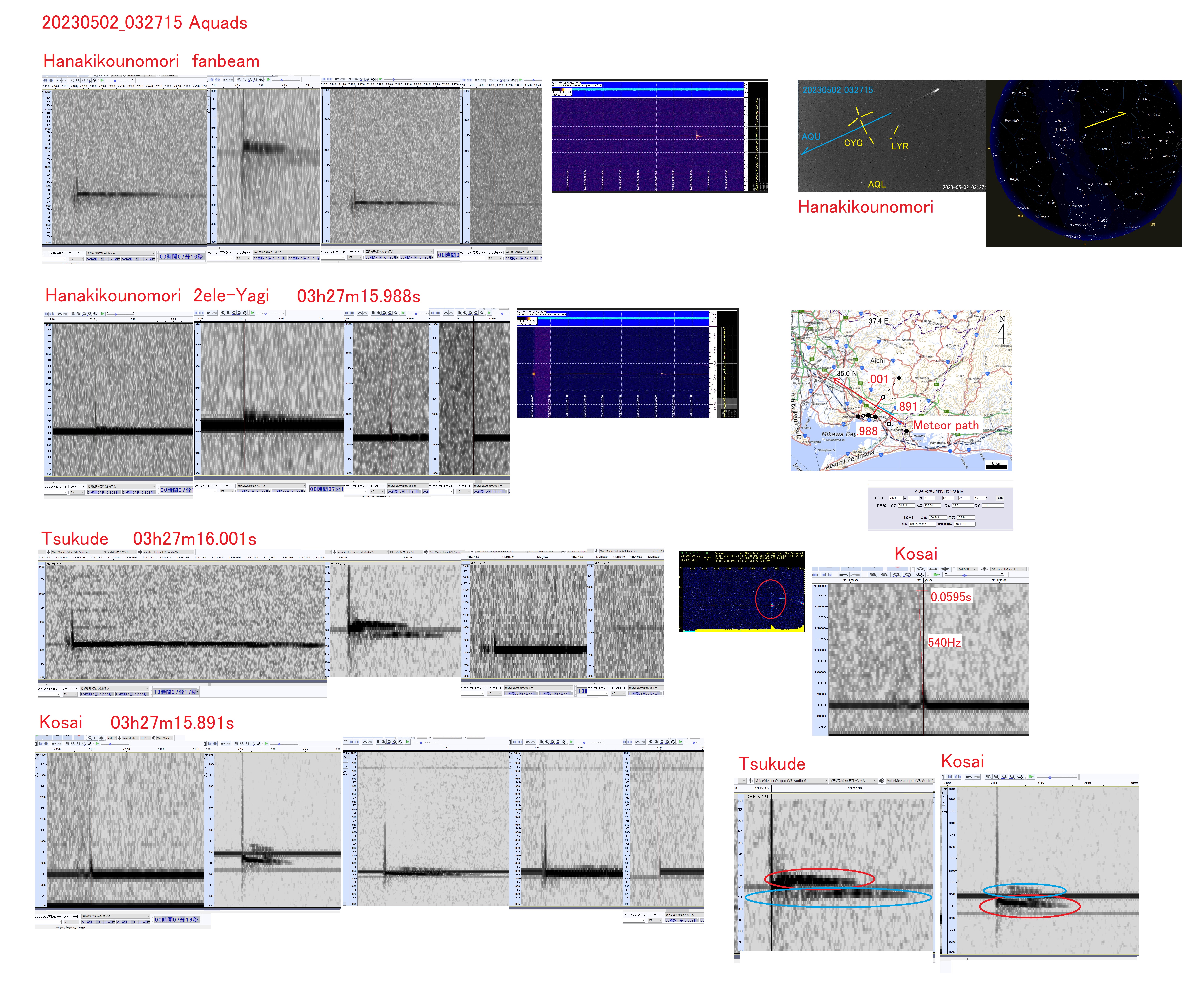
Task: Click playback speed slider in bottom-right Kosai panel
Action: pos(1050,777)
